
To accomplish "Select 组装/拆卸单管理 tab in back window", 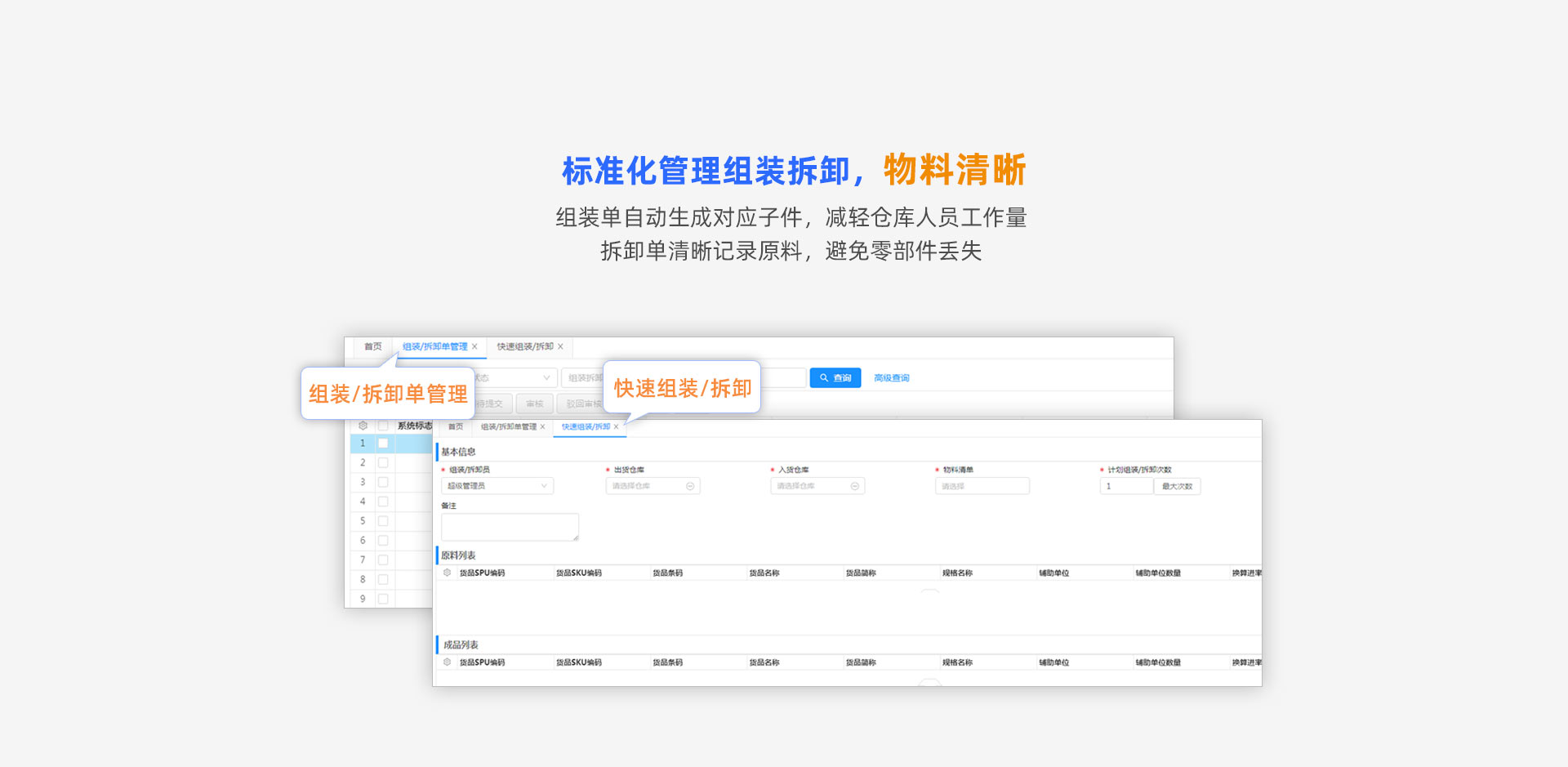I will pyautogui.click(x=435, y=346).
